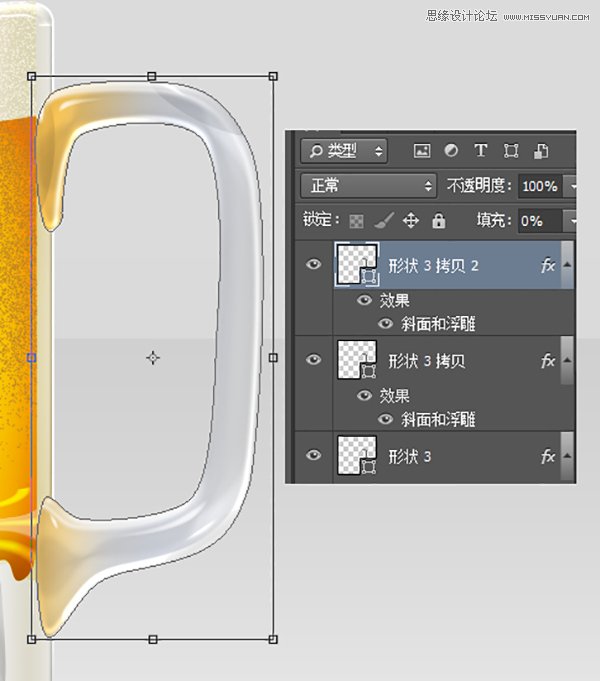The width and height of the screenshot is (600, 681).
Task: Open the 填充 slider arrow
Action: [570, 221]
